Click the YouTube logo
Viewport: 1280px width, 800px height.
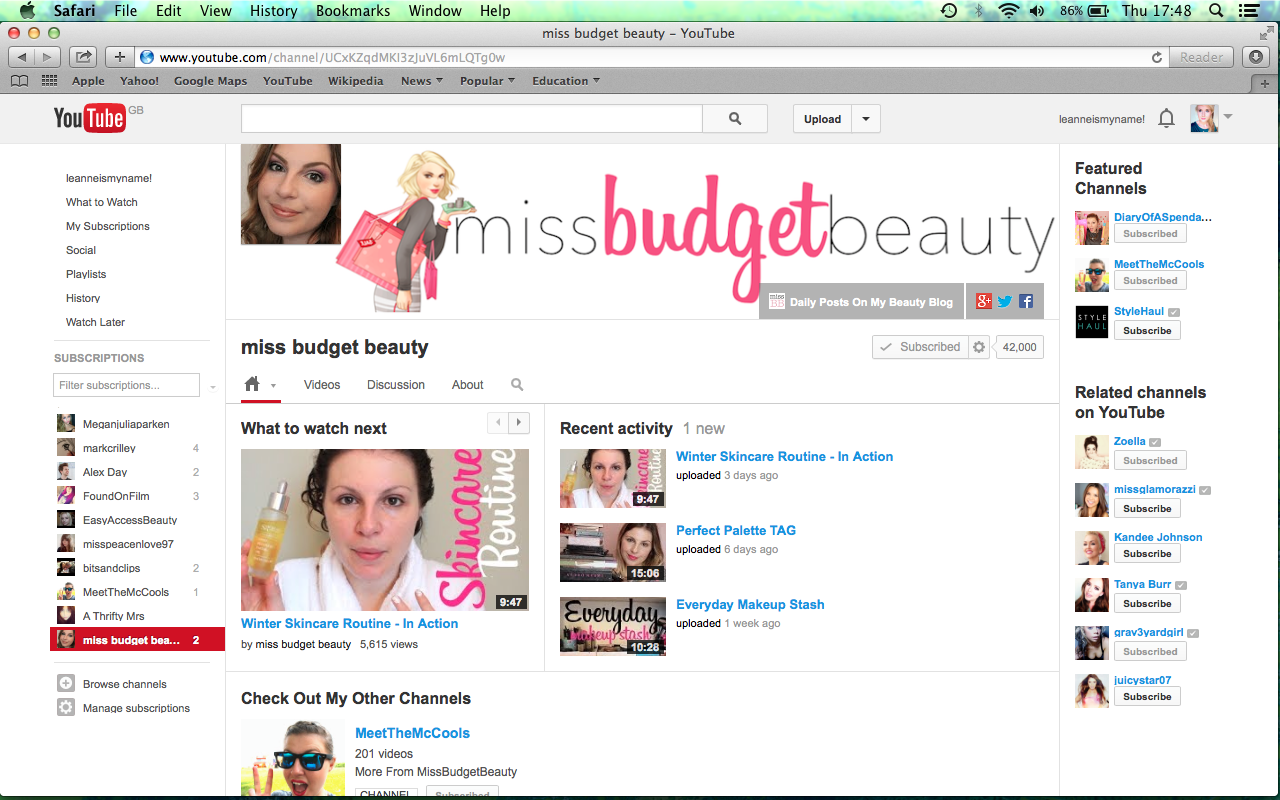(89, 119)
